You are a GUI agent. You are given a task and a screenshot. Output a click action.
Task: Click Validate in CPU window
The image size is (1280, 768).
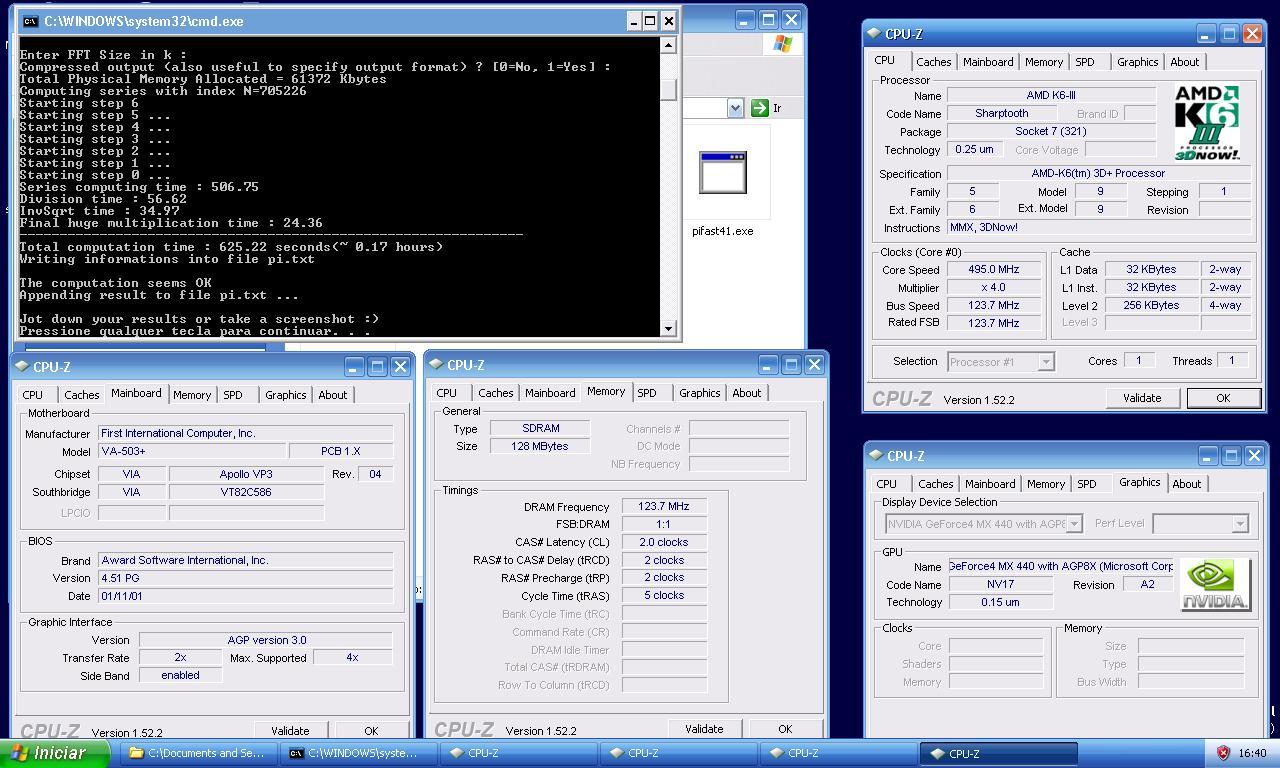click(x=1142, y=398)
